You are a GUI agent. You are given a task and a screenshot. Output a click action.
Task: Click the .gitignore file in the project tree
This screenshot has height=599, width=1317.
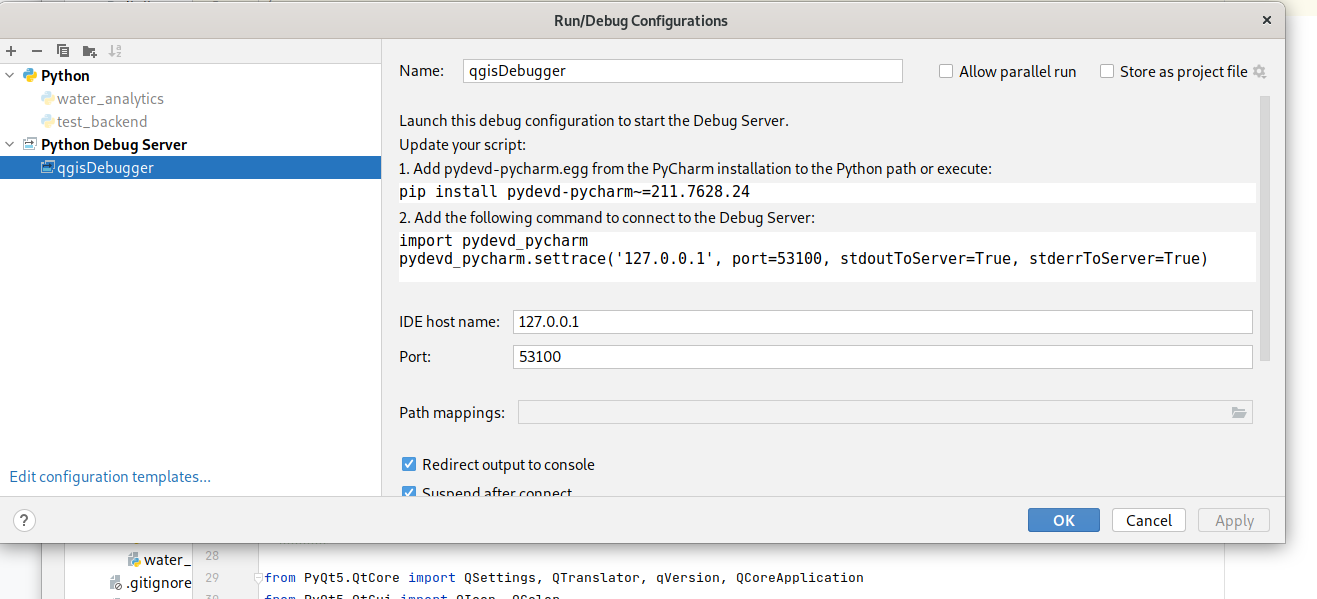[x=150, y=583]
